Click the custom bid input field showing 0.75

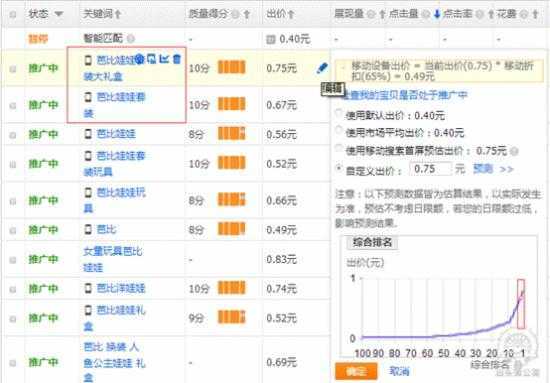point(430,169)
